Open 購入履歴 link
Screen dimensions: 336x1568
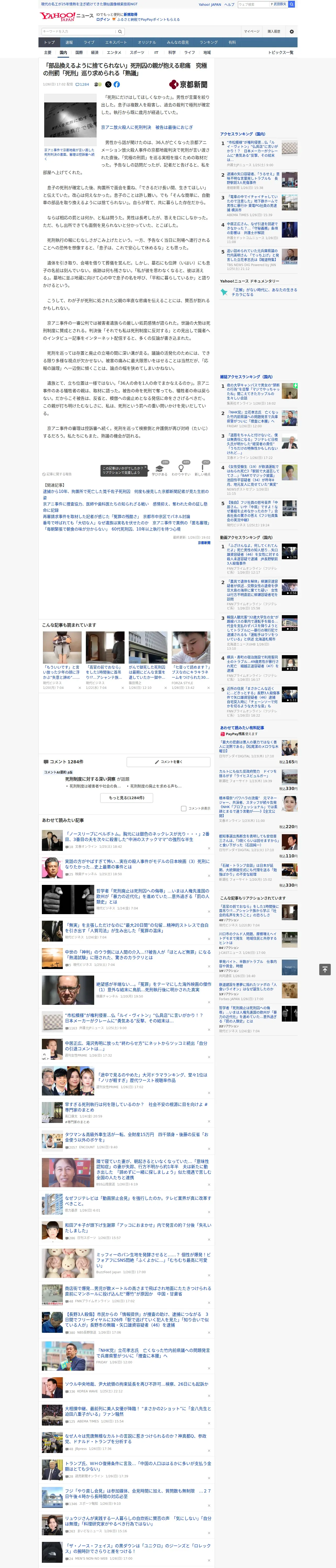point(274,32)
